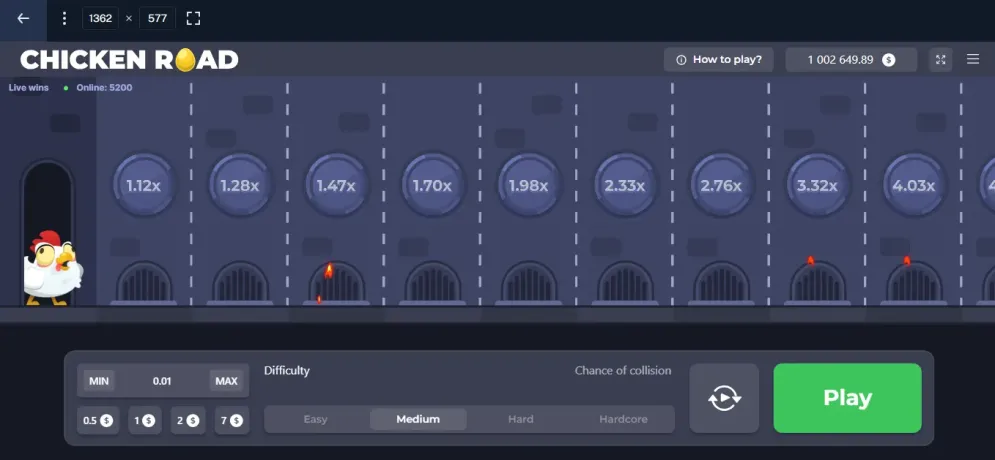Select Medium difficulty
The image size is (995, 460).
(x=418, y=419)
